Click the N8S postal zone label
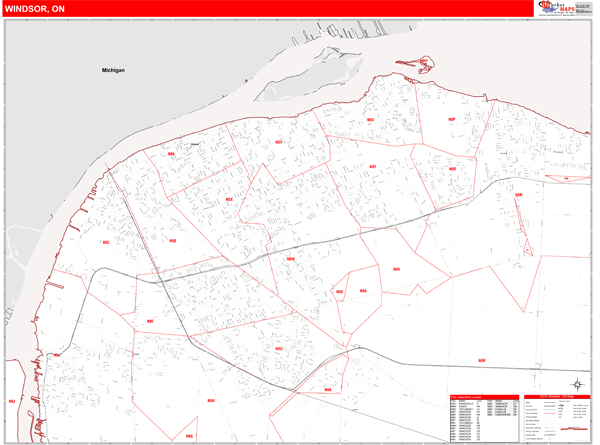The image size is (600, 445). (x=370, y=120)
